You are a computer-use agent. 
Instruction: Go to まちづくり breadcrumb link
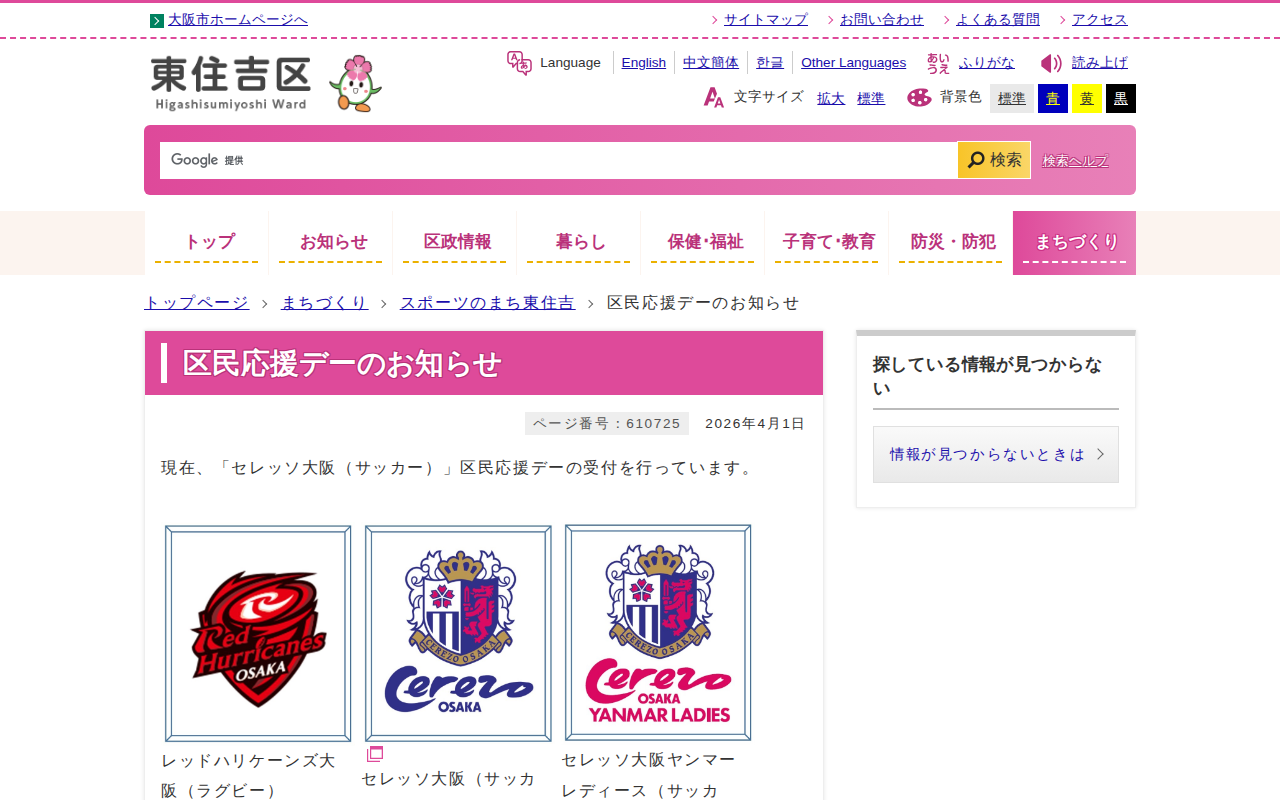[x=325, y=303]
